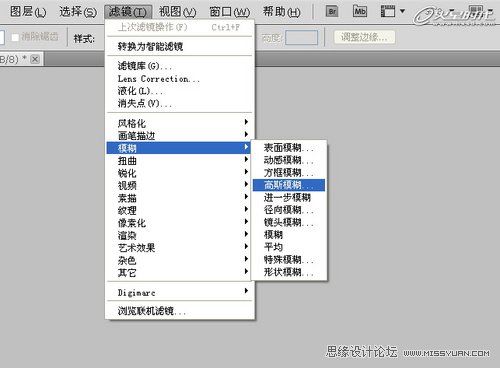Expand the 杂色 noise submenu
The width and height of the screenshot is (500, 368).
click(x=178, y=260)
